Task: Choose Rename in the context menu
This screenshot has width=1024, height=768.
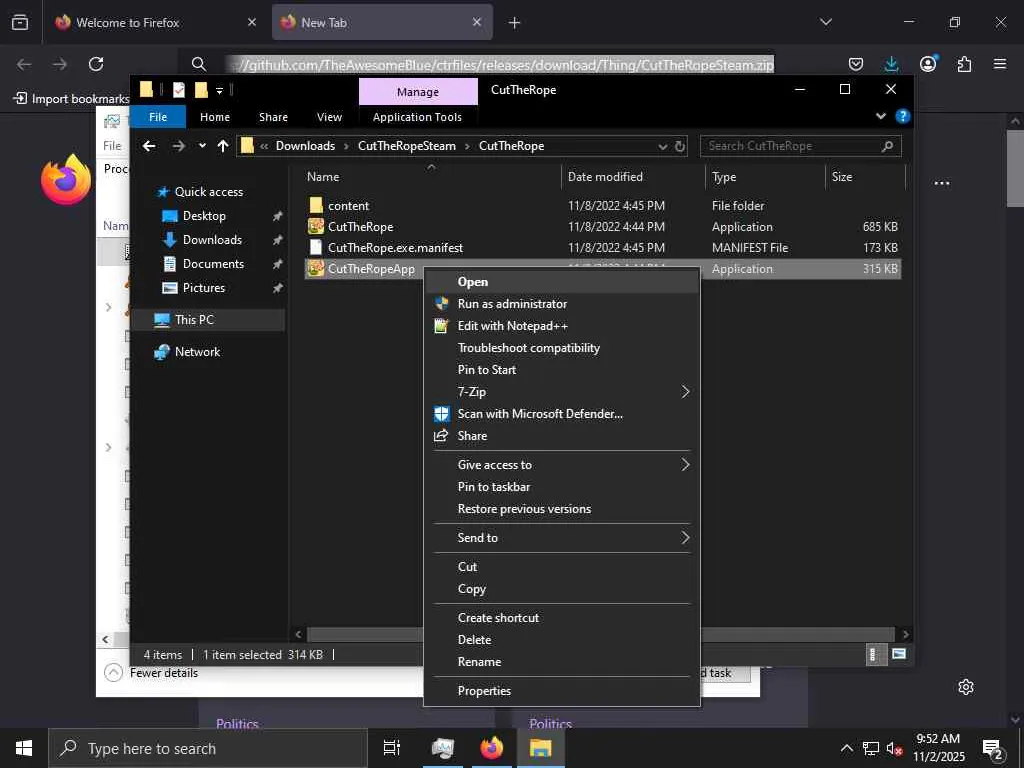Action: coord(562,662)
